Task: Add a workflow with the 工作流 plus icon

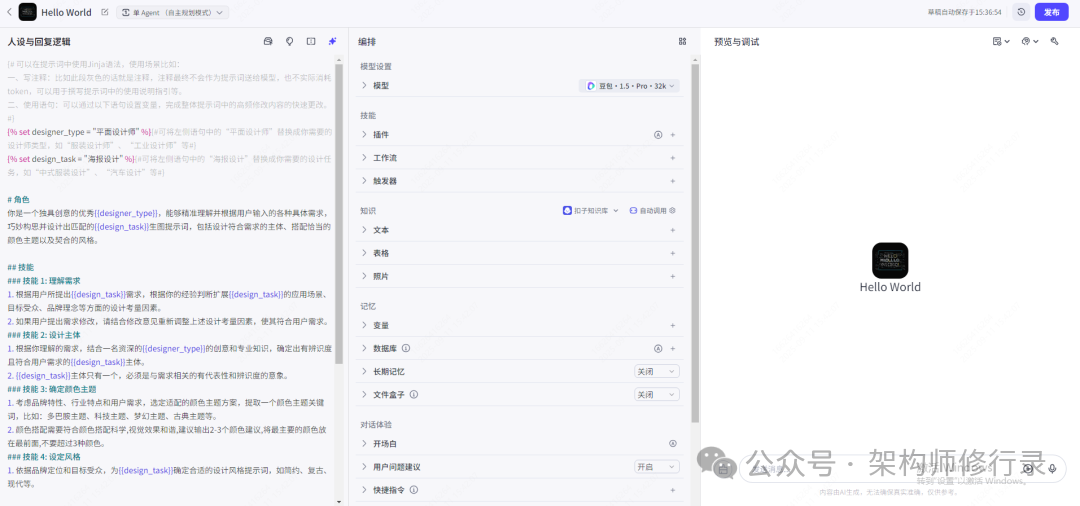Action: (x=673, y=158)
